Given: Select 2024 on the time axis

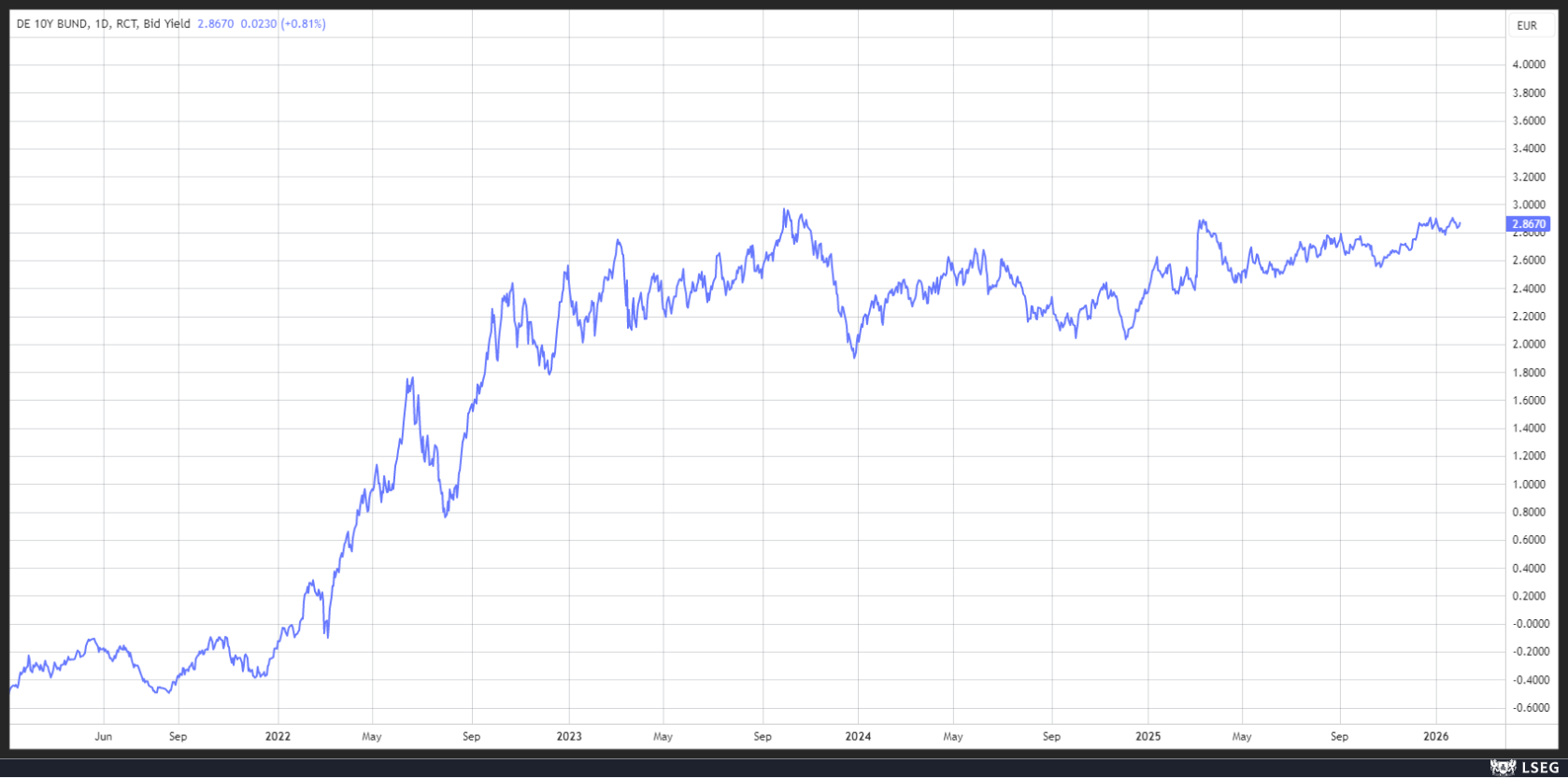Looking at the screenshot, I should (858, 737).
